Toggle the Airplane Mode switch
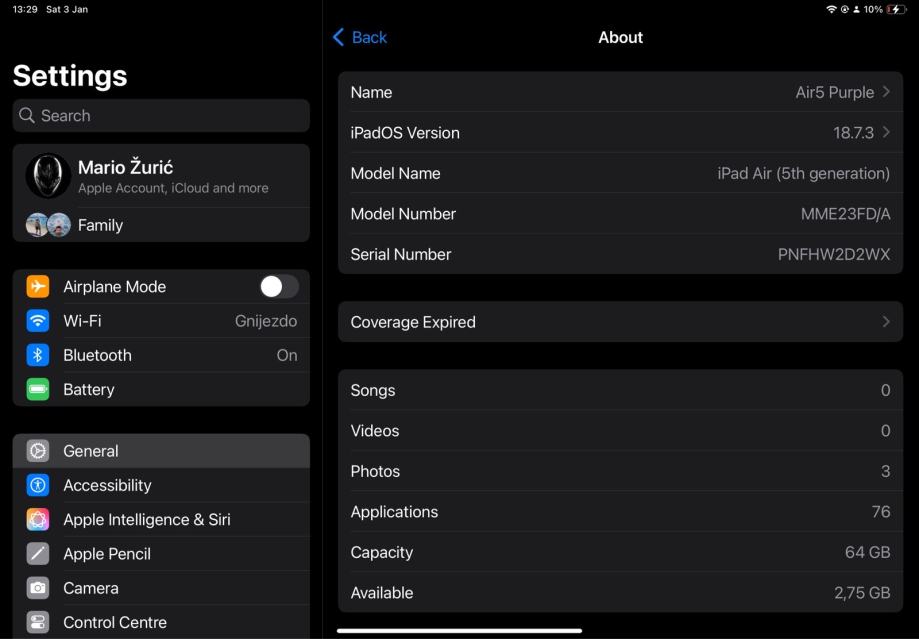The image size is (919, 639). (279, 287)
